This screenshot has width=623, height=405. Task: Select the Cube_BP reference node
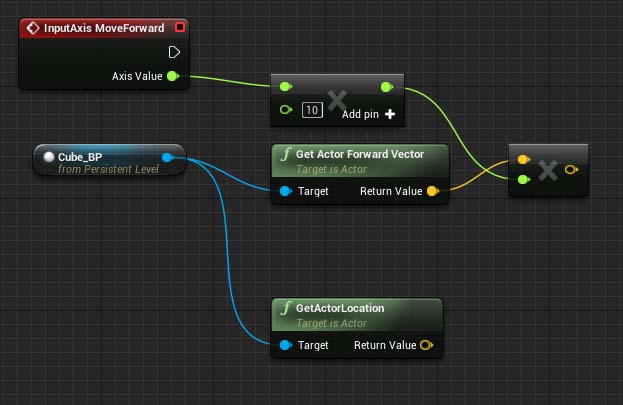pos(109,160)
